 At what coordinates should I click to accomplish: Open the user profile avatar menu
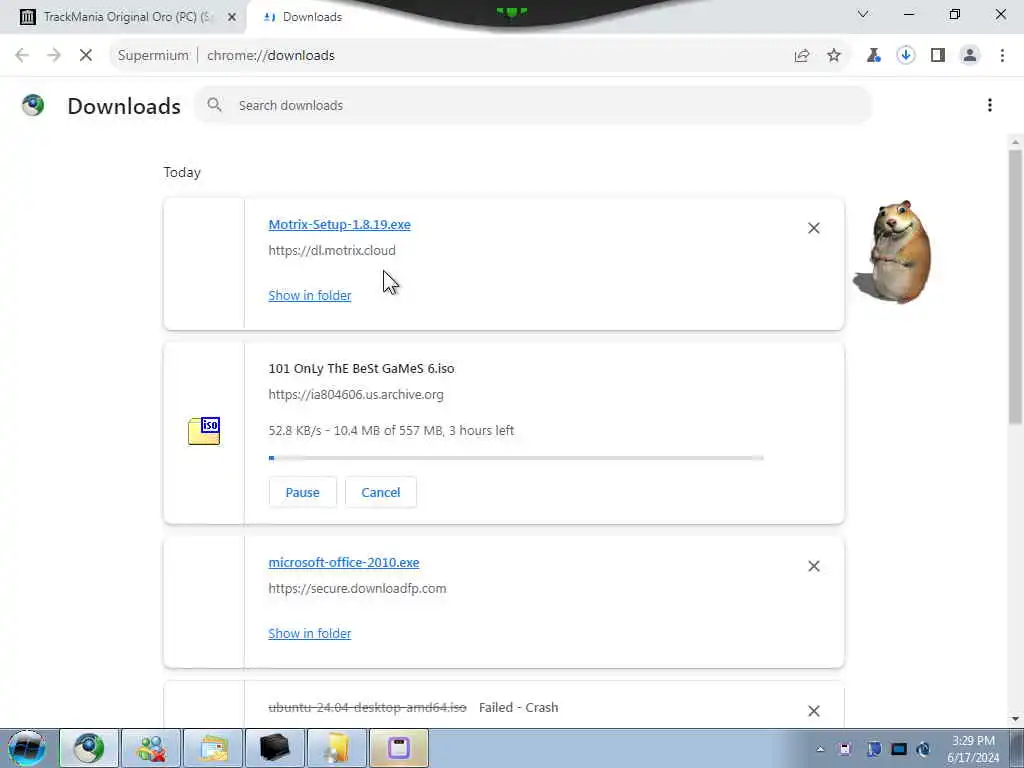tap(970, 56)
